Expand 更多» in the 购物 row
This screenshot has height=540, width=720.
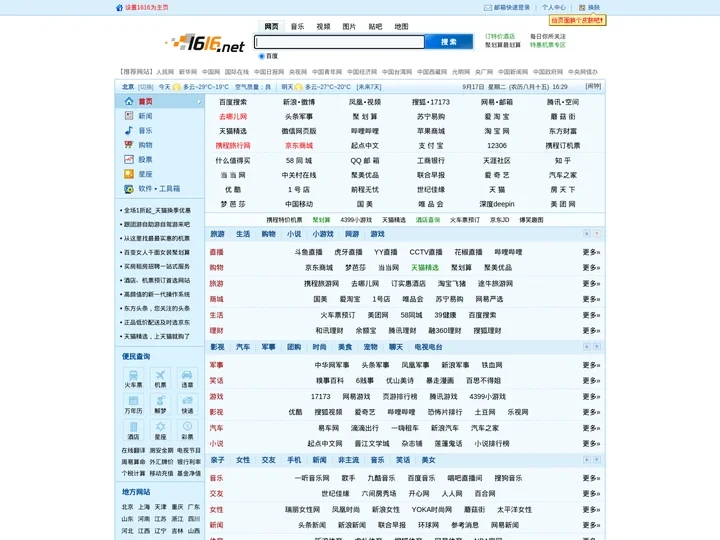tap(591, 268)
